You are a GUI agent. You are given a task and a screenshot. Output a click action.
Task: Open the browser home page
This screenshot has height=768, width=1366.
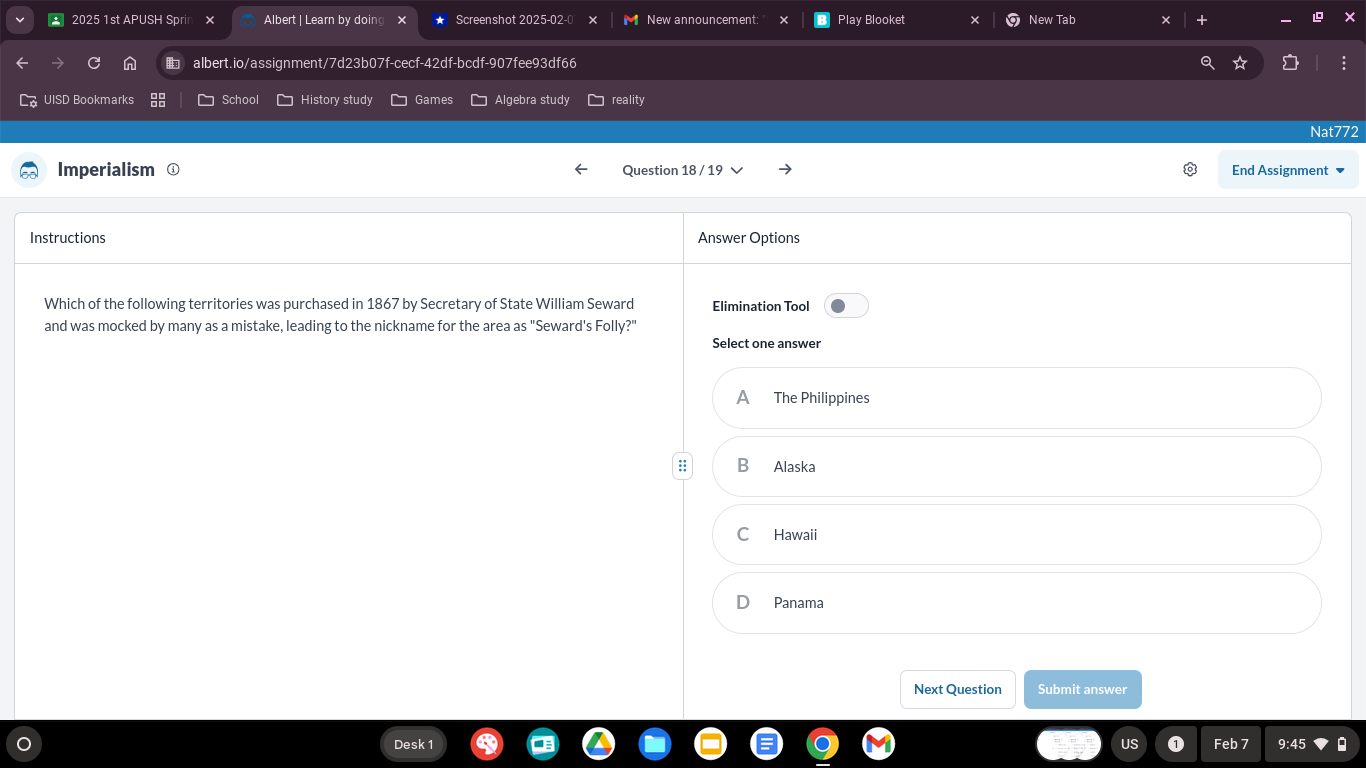tap(130, 63)
